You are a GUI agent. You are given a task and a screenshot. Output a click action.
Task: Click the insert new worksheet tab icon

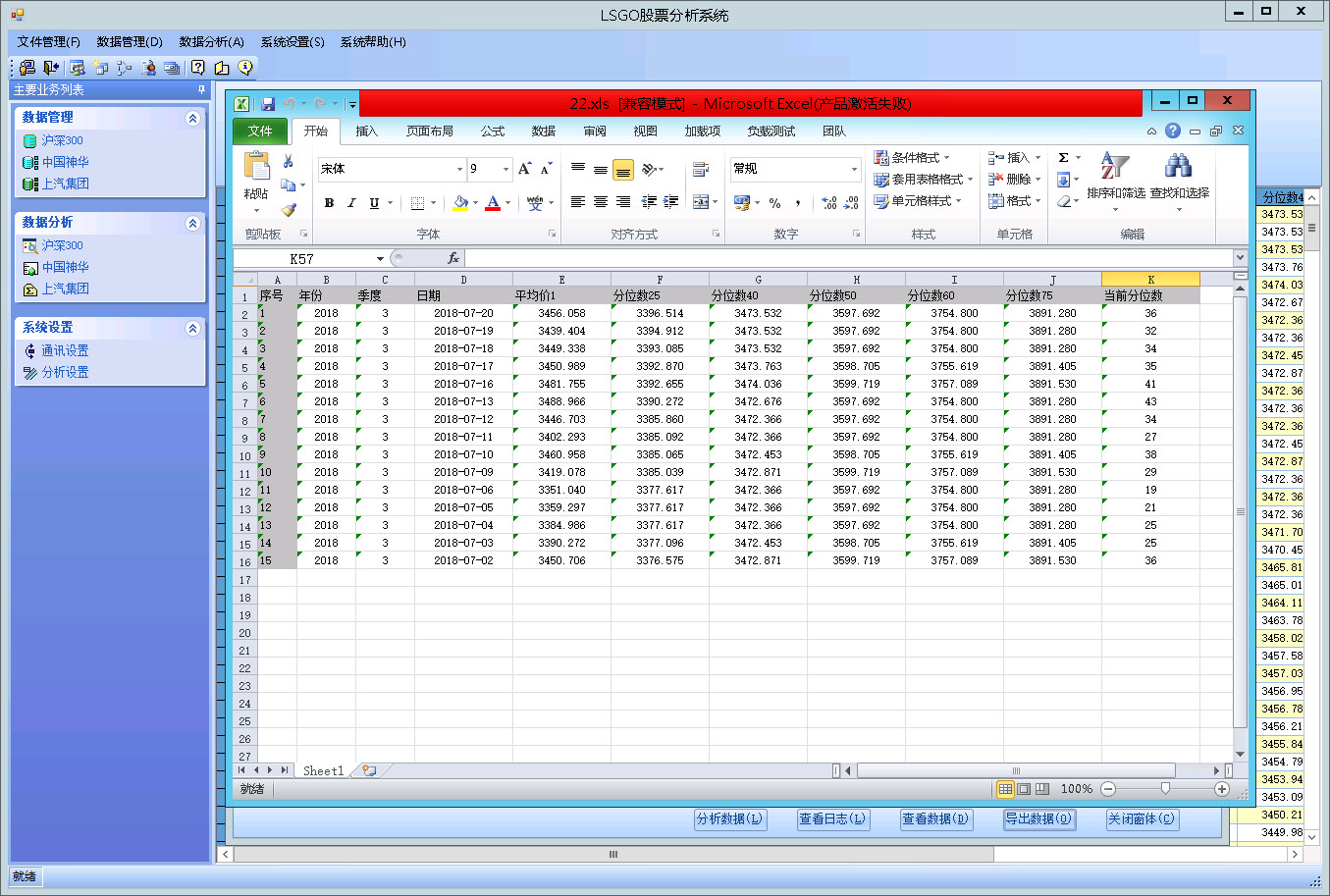pyautogui.click(x=369, y=770)
